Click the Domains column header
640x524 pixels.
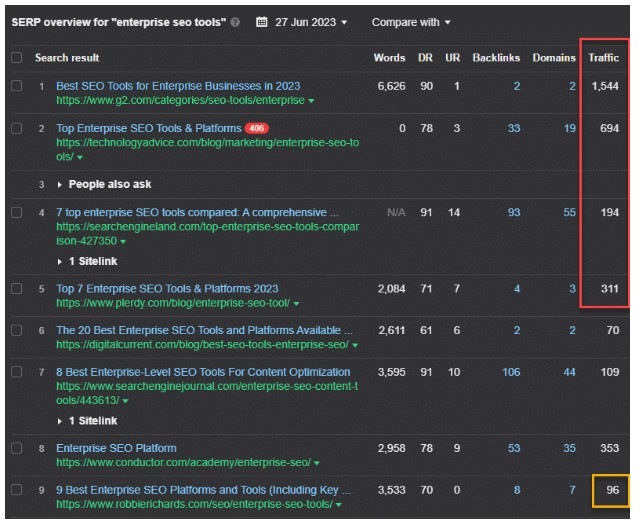tap(554, 58)
